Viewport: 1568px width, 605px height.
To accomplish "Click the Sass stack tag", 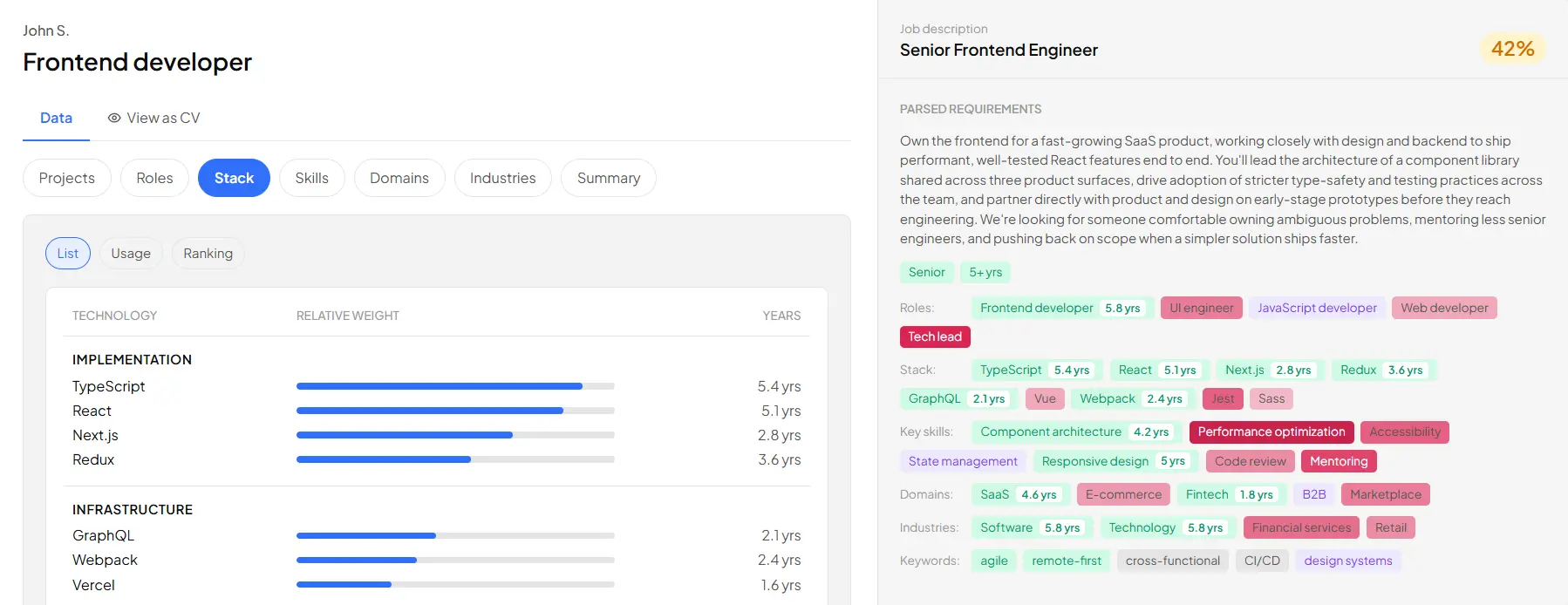I will (x=1271, y=398).
